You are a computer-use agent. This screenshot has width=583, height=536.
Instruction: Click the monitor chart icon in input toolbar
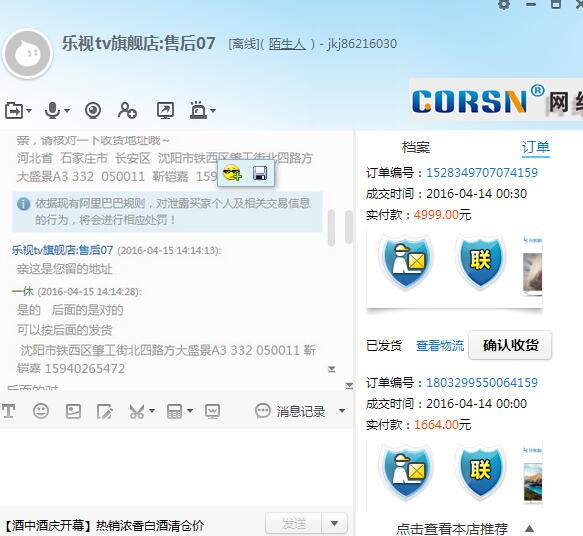212,411
